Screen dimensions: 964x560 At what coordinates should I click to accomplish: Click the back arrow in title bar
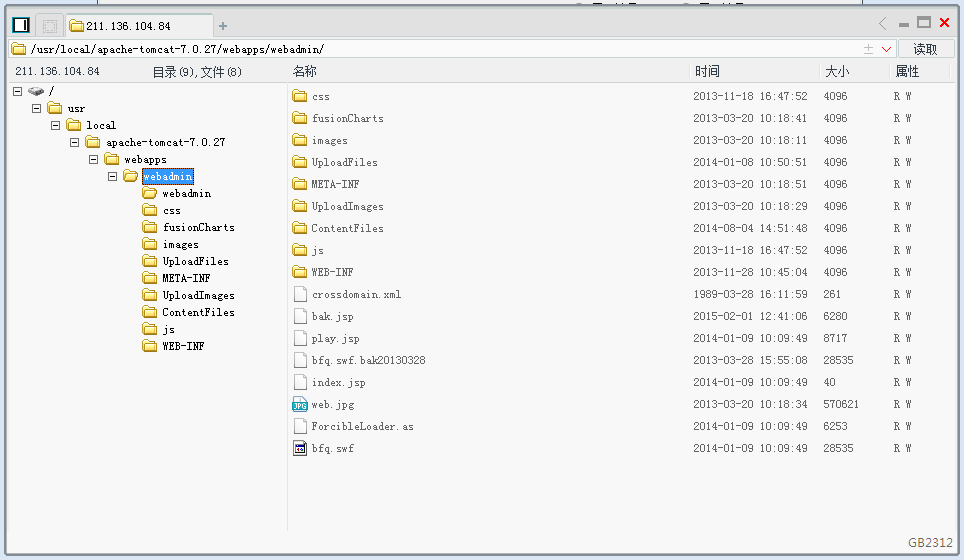[883, 23]
